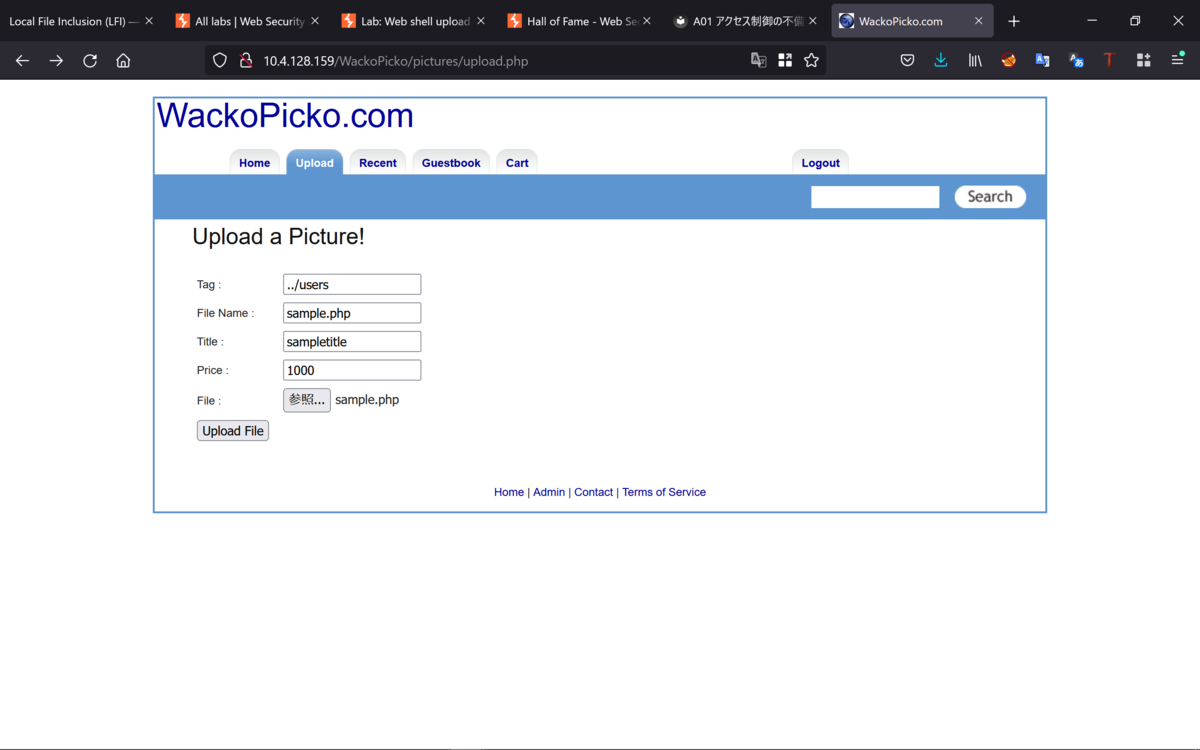The image size is (1200, 750).
Task: Open the Firefox application menu
Action: (x=1177, y=61)
